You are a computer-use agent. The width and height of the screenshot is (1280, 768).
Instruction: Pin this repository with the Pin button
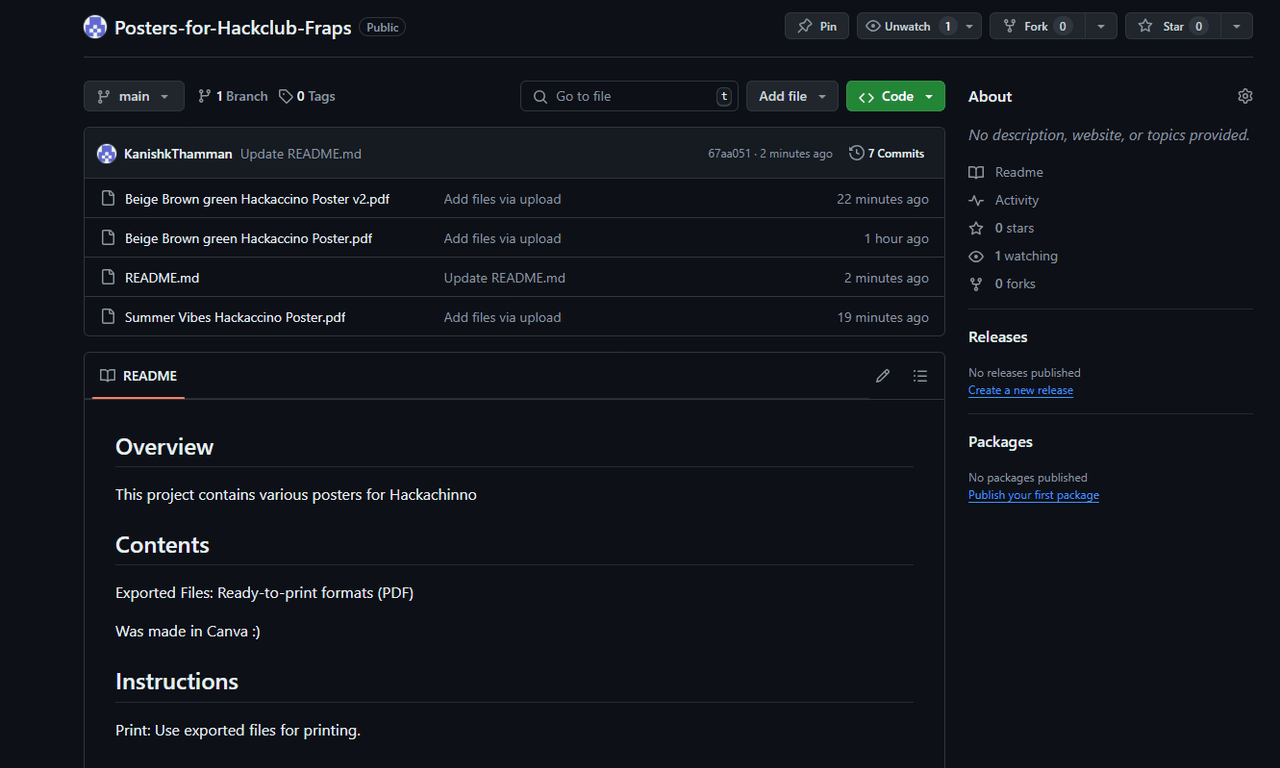tap(817, 26)
